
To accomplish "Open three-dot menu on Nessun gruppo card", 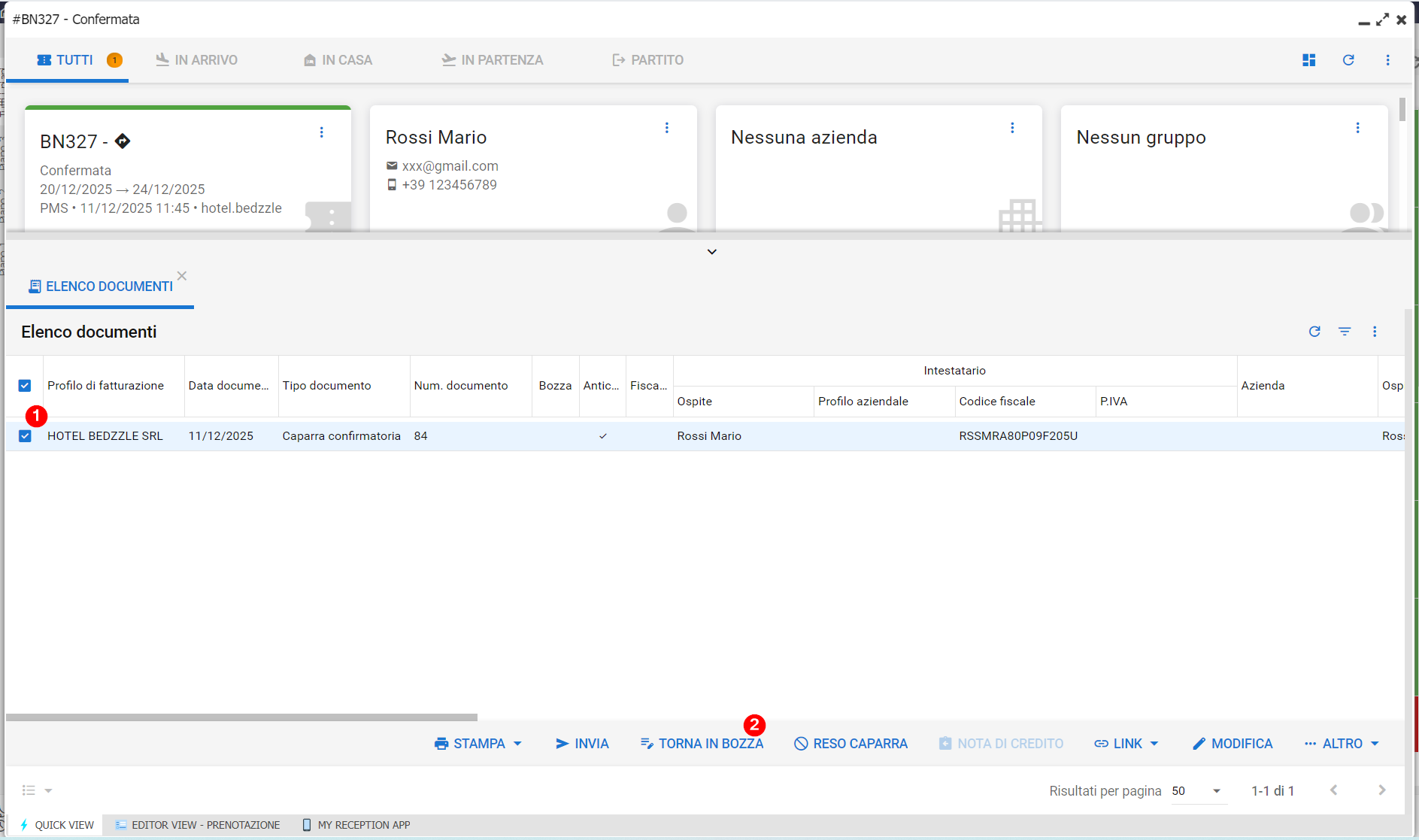I will click(1357, 128).
